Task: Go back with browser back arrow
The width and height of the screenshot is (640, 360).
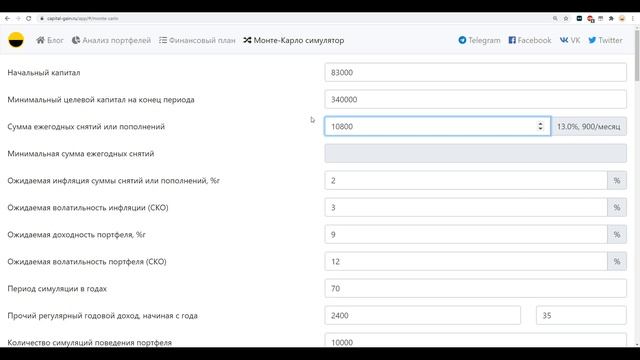Action: 7,18
